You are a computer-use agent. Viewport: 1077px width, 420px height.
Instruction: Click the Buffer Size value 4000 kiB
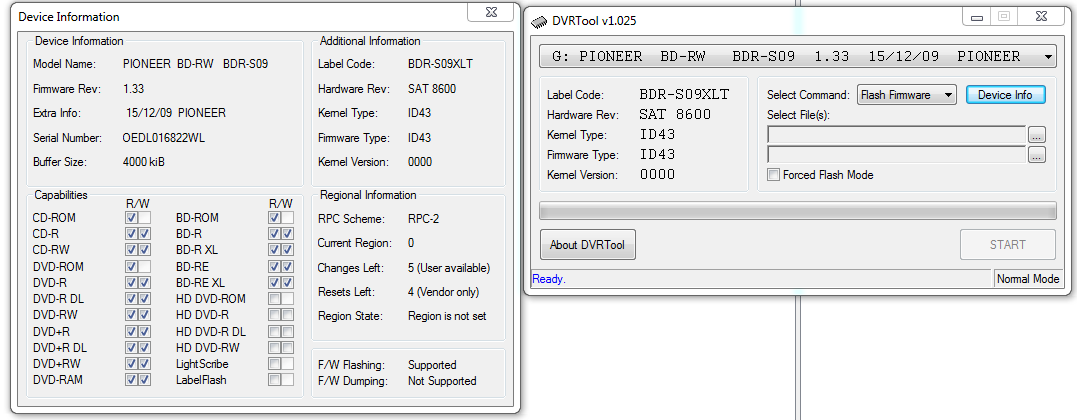tap(144, 162)
